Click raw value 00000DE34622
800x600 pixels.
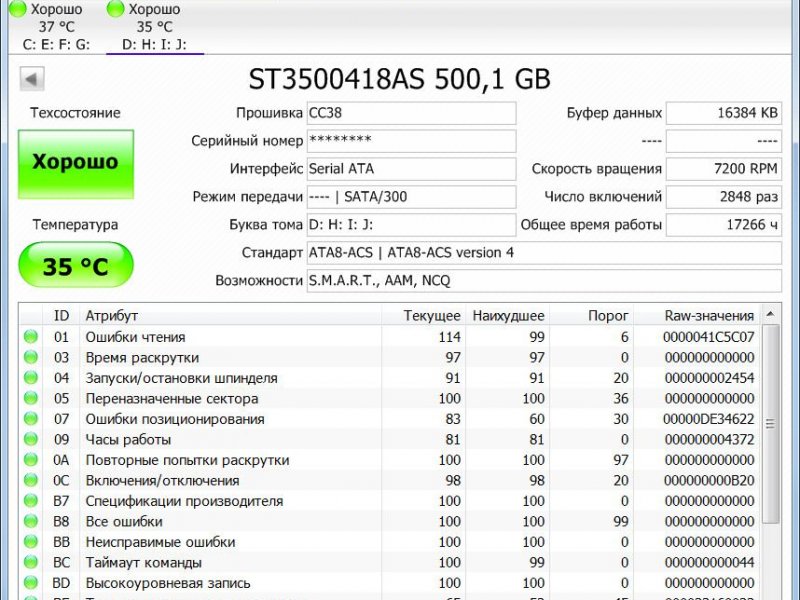(x=709, y=419)
